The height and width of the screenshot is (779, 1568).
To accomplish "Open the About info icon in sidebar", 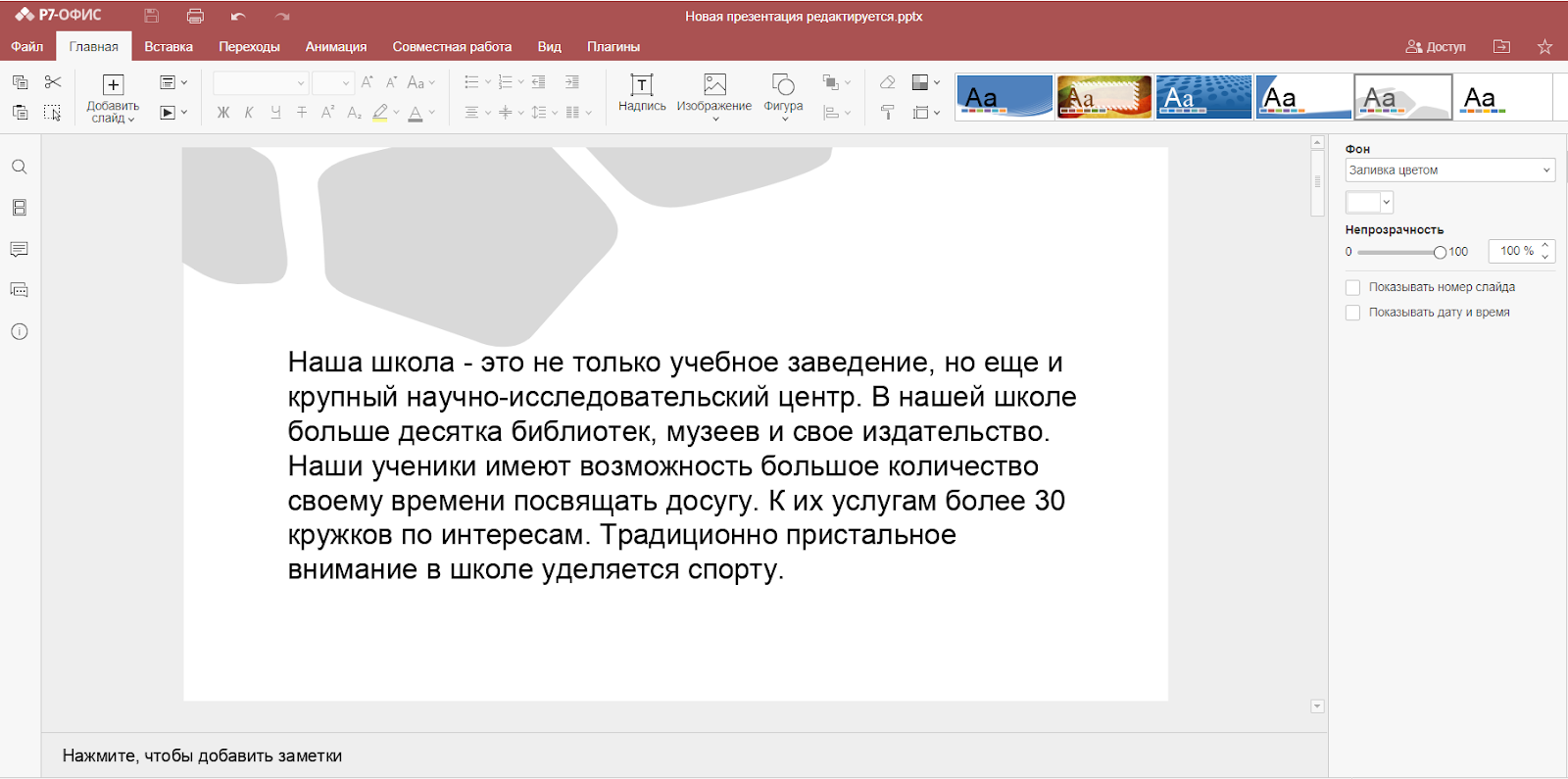I will coord(20,331).
